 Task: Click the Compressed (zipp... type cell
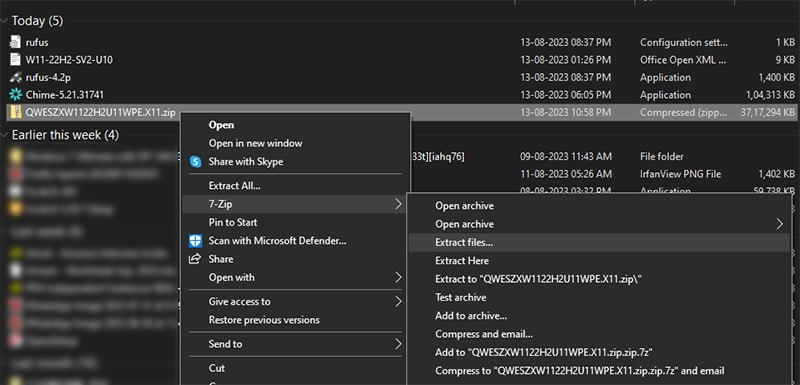tap(684, 112)
